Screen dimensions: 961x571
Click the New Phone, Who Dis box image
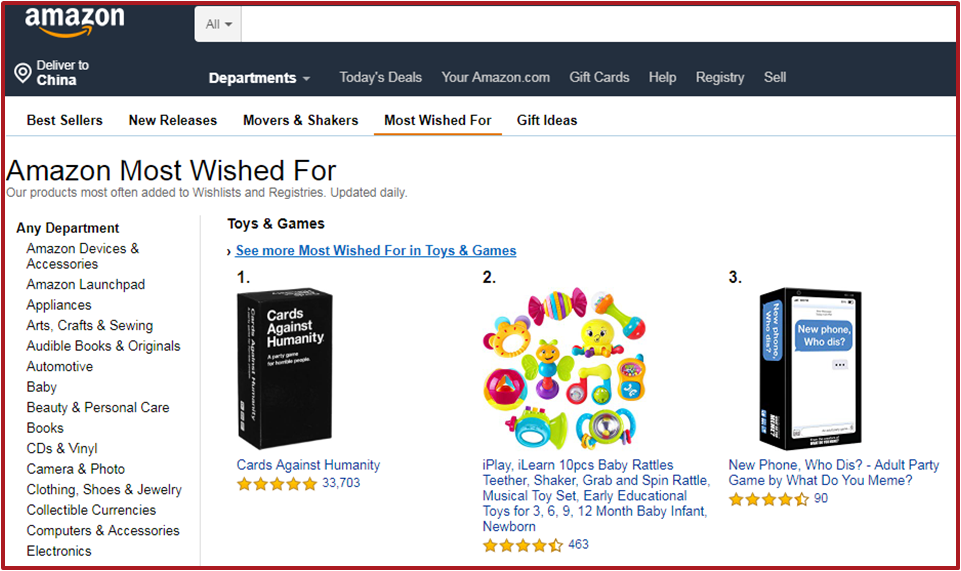tap(810, 369)
